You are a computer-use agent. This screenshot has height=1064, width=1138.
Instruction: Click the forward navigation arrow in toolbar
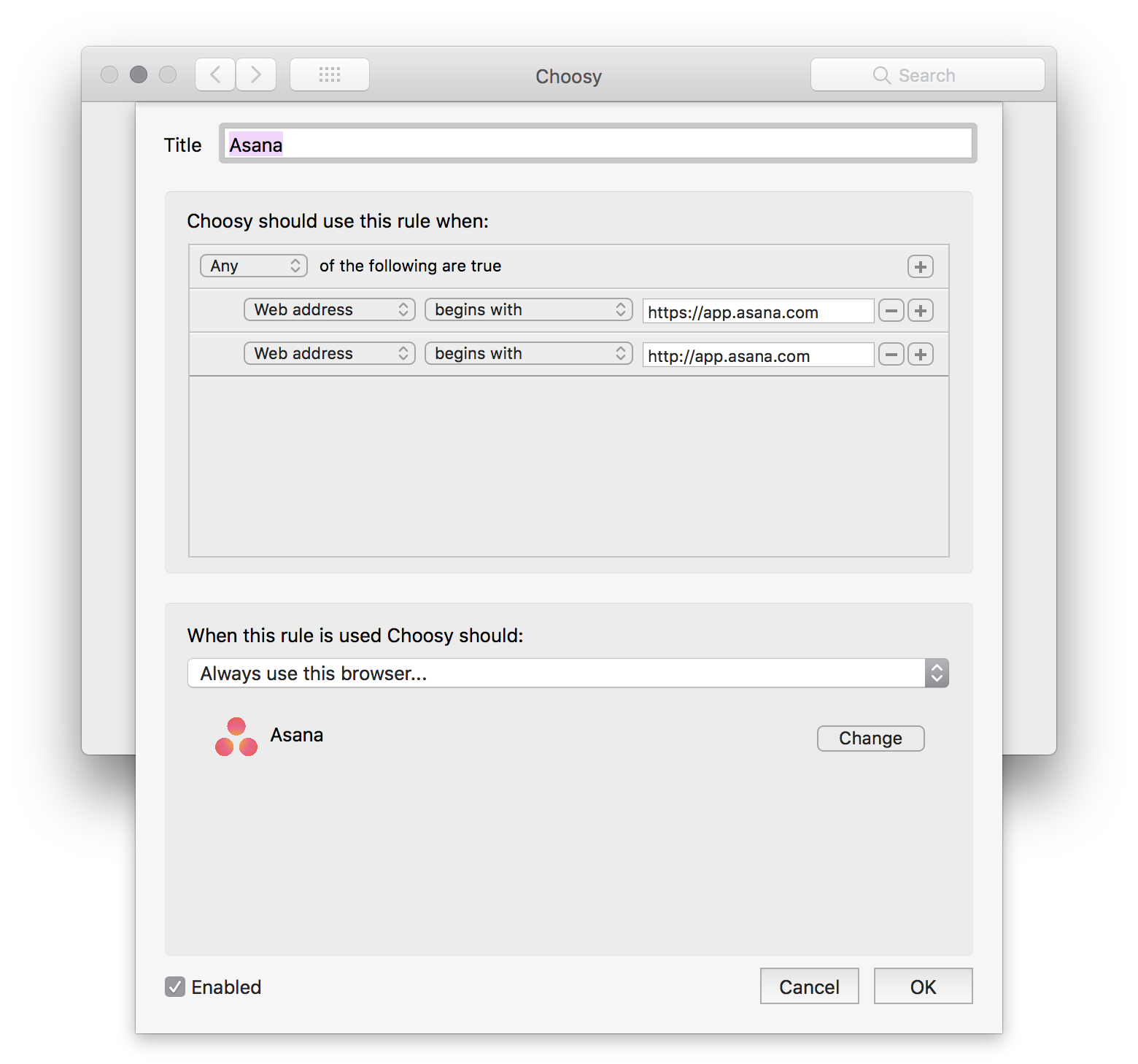(x=256, y=74)
